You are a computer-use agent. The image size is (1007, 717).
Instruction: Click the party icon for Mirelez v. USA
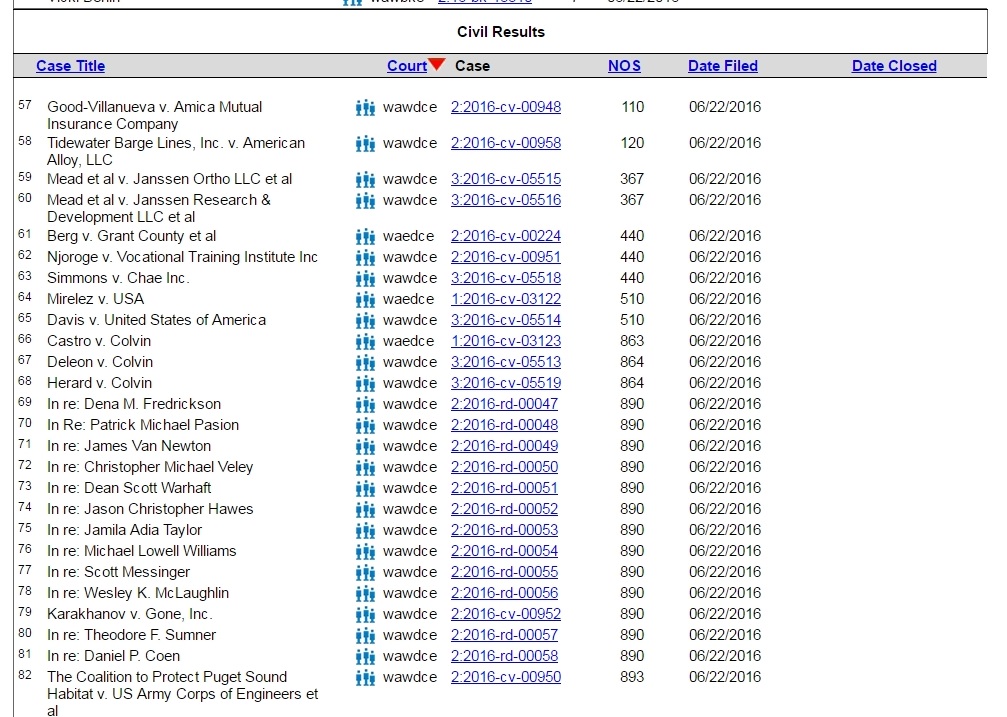365,299
